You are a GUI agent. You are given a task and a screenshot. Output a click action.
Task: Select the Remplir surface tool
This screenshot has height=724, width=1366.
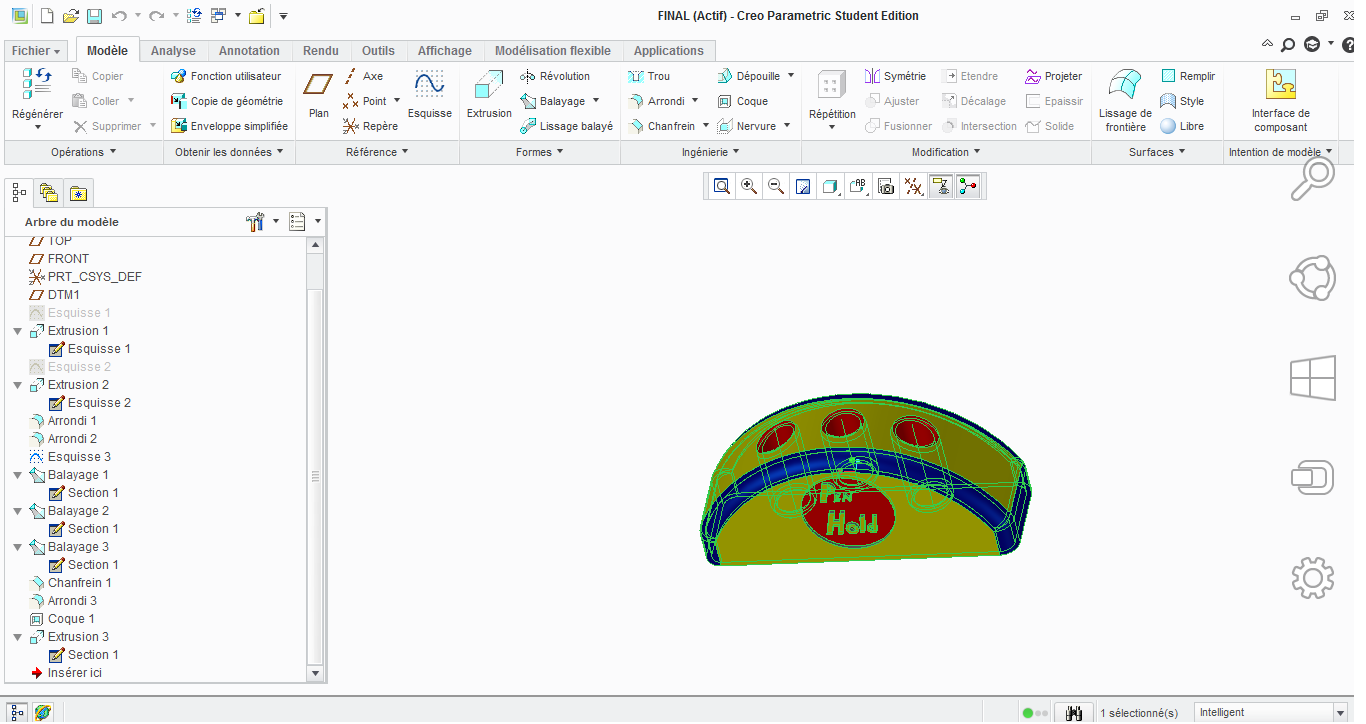(x=1188, y=76)
